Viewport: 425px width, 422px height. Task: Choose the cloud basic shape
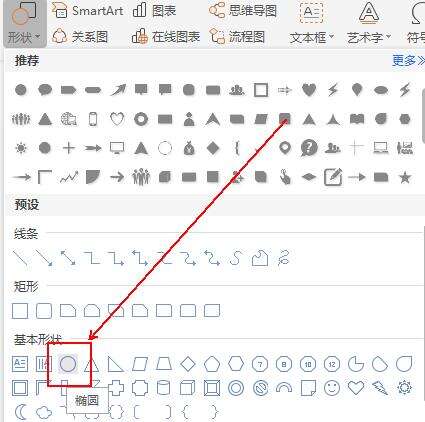(44, 413)
